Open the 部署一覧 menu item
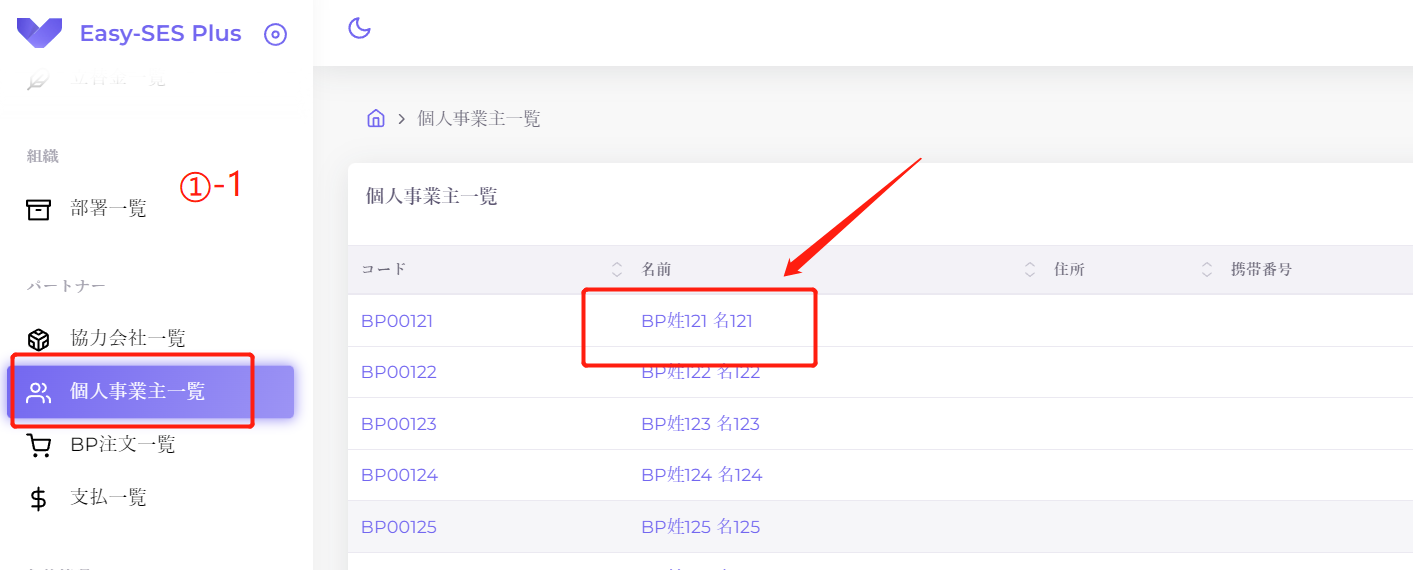 click(x=108, y=209)
